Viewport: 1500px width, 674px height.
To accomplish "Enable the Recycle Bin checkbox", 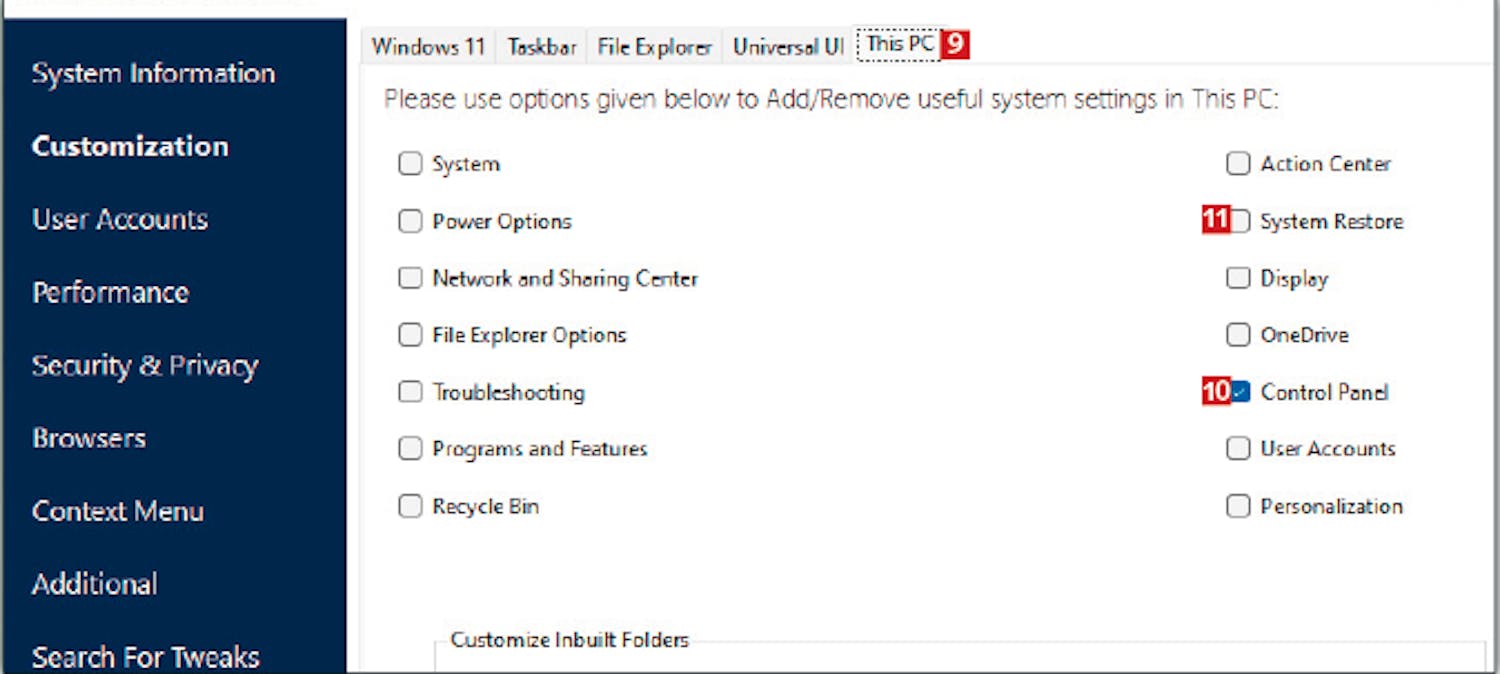I will 410,506.
